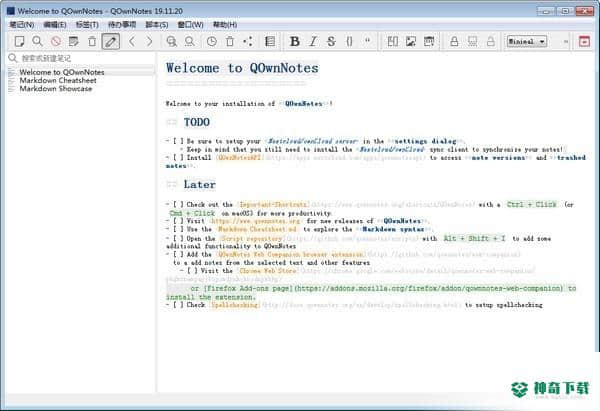Viewport: 600px width, 411px height.
Task: Expand the toolbar overflow chevron
Action: pyautogui.click(x=566, y=41)
